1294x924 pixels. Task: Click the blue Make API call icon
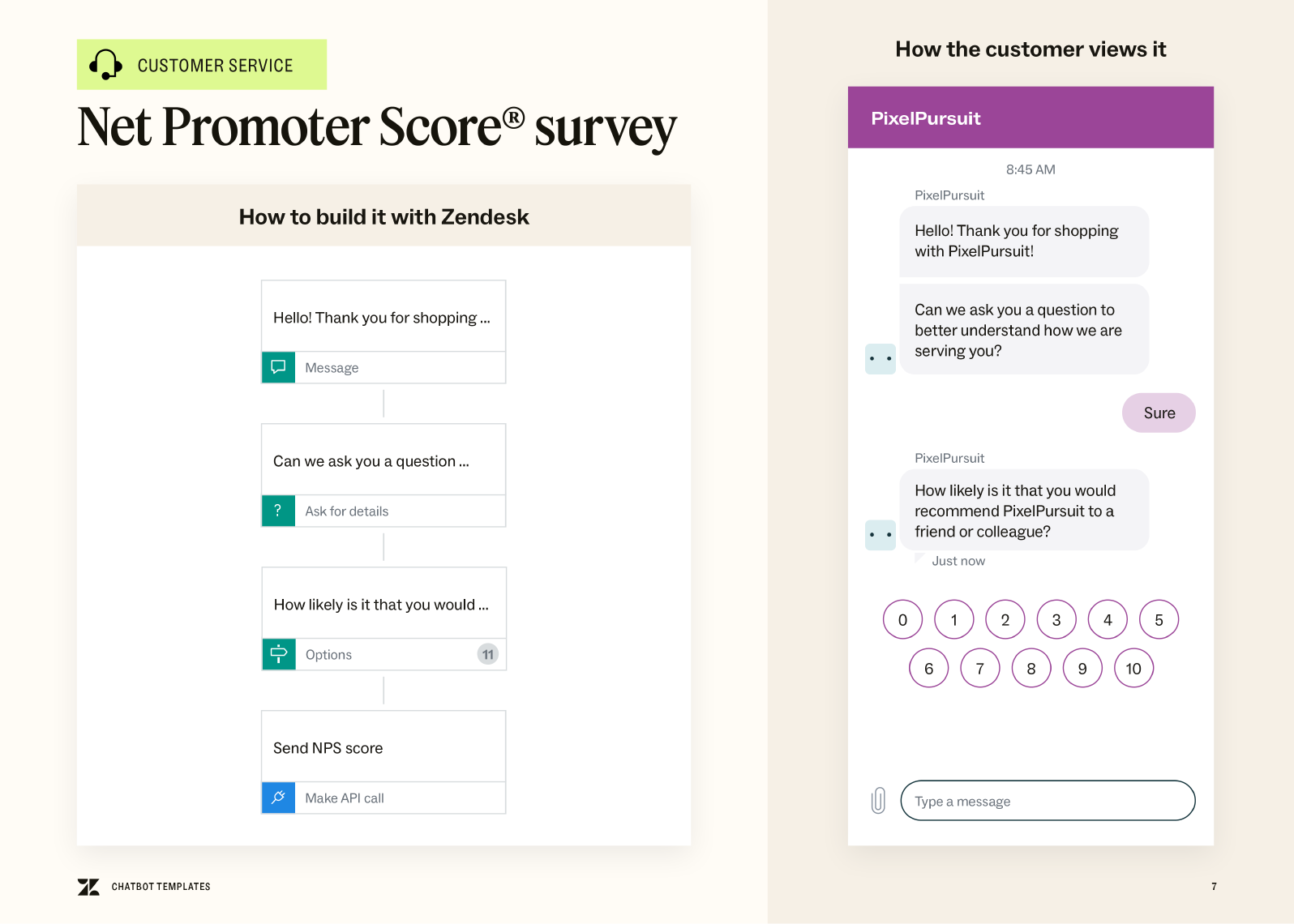pyautogui.click(x=278, y=798)
